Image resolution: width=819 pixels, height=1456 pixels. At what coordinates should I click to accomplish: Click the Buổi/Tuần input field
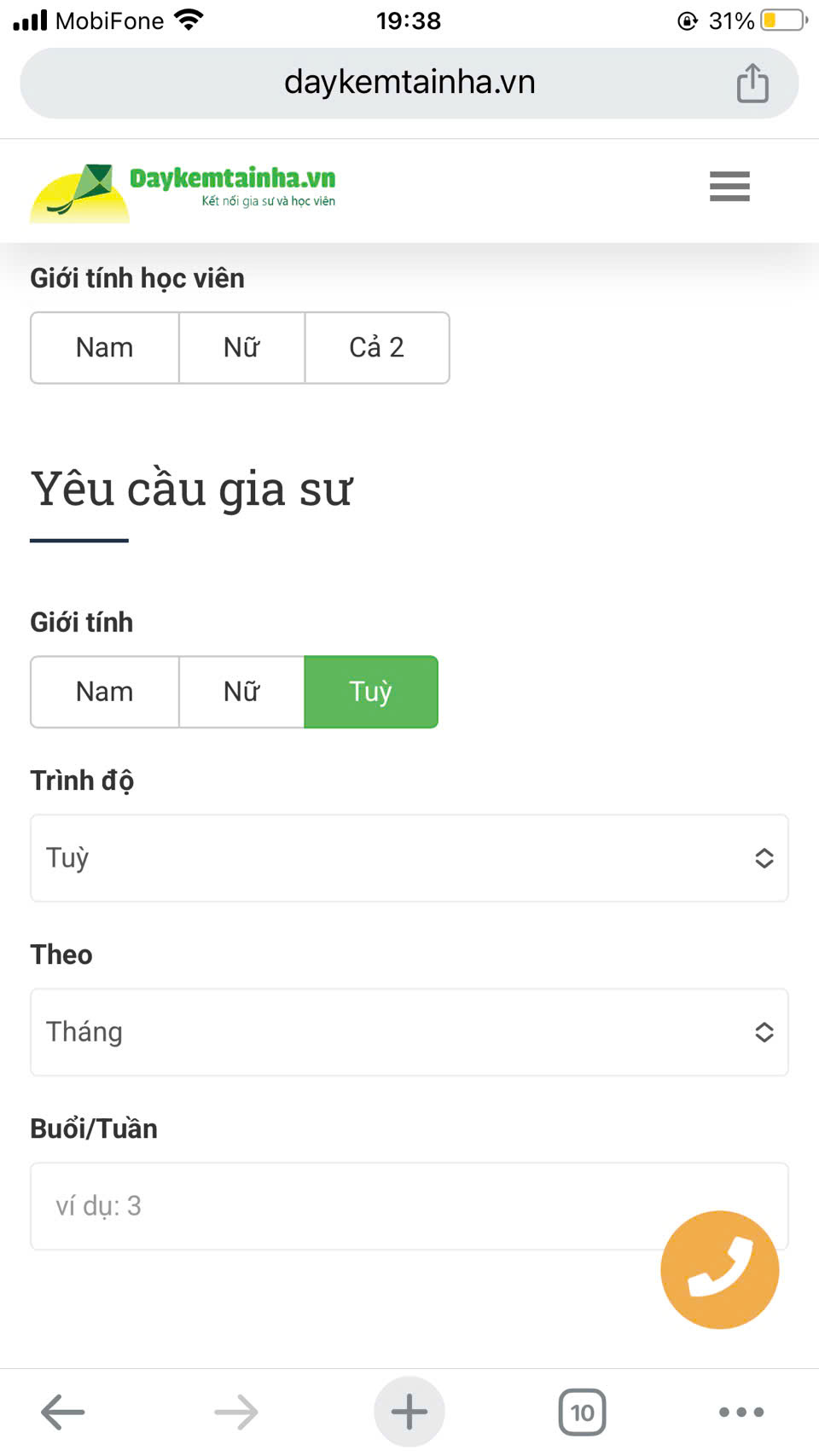(x=341, y=1206)
